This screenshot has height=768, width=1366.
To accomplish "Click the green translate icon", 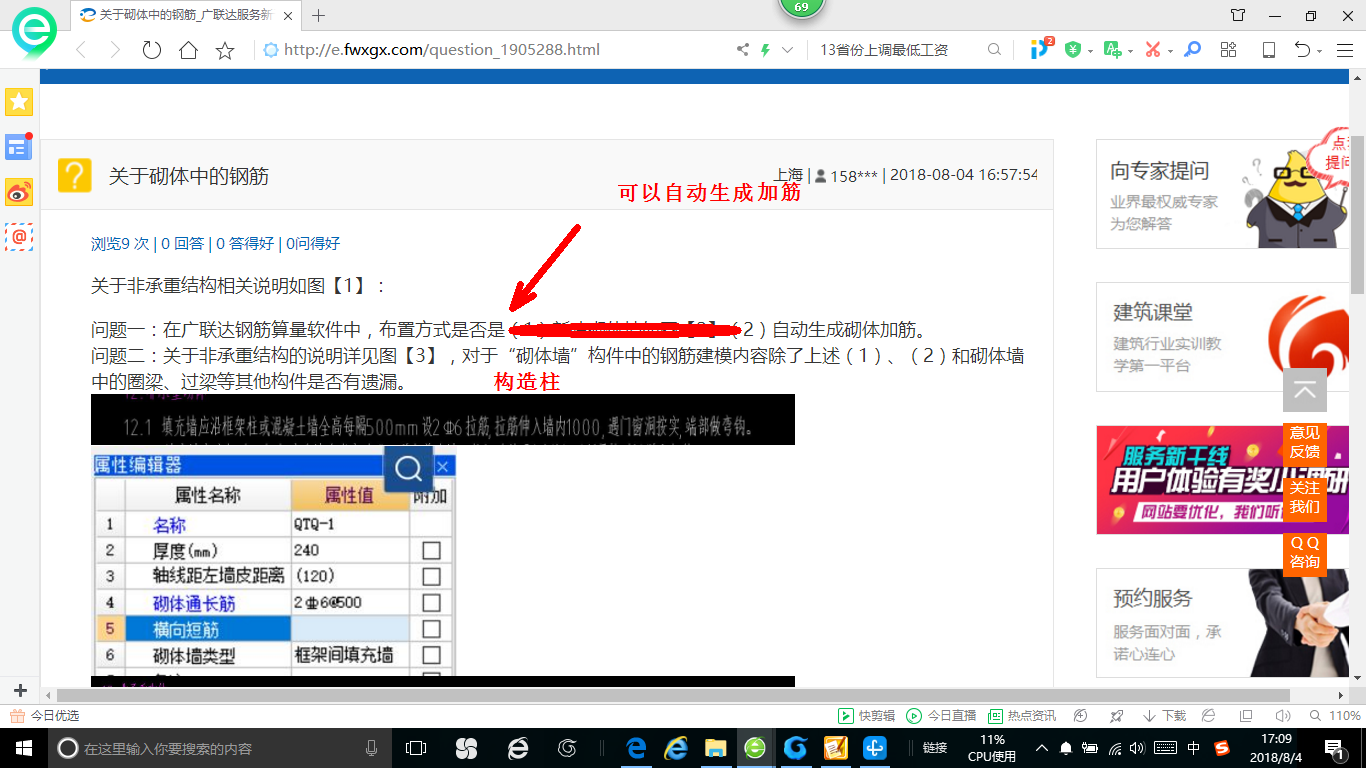I will [x=1112, y=50].
